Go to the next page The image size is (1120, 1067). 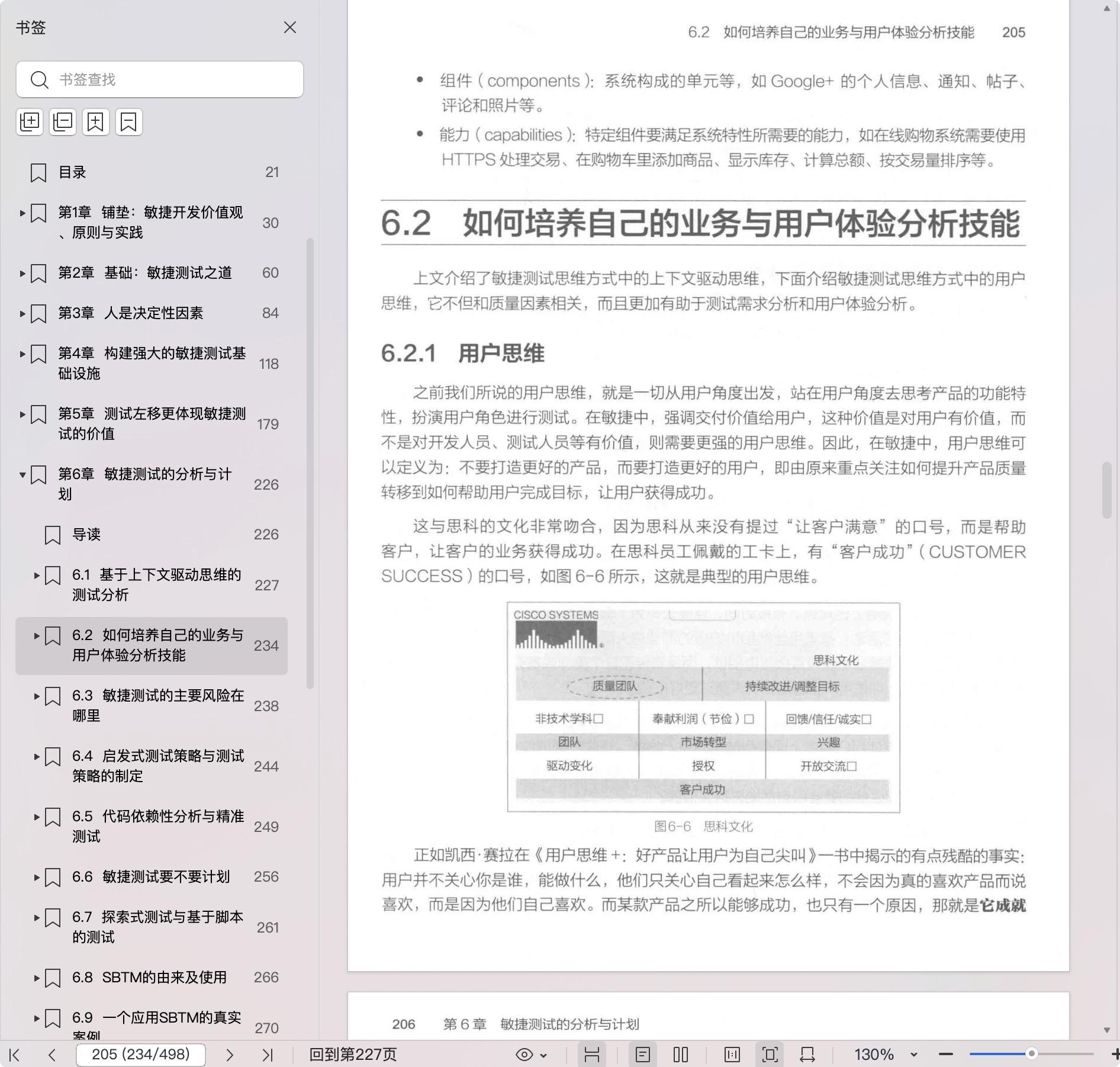click(x=230, y=1055)
